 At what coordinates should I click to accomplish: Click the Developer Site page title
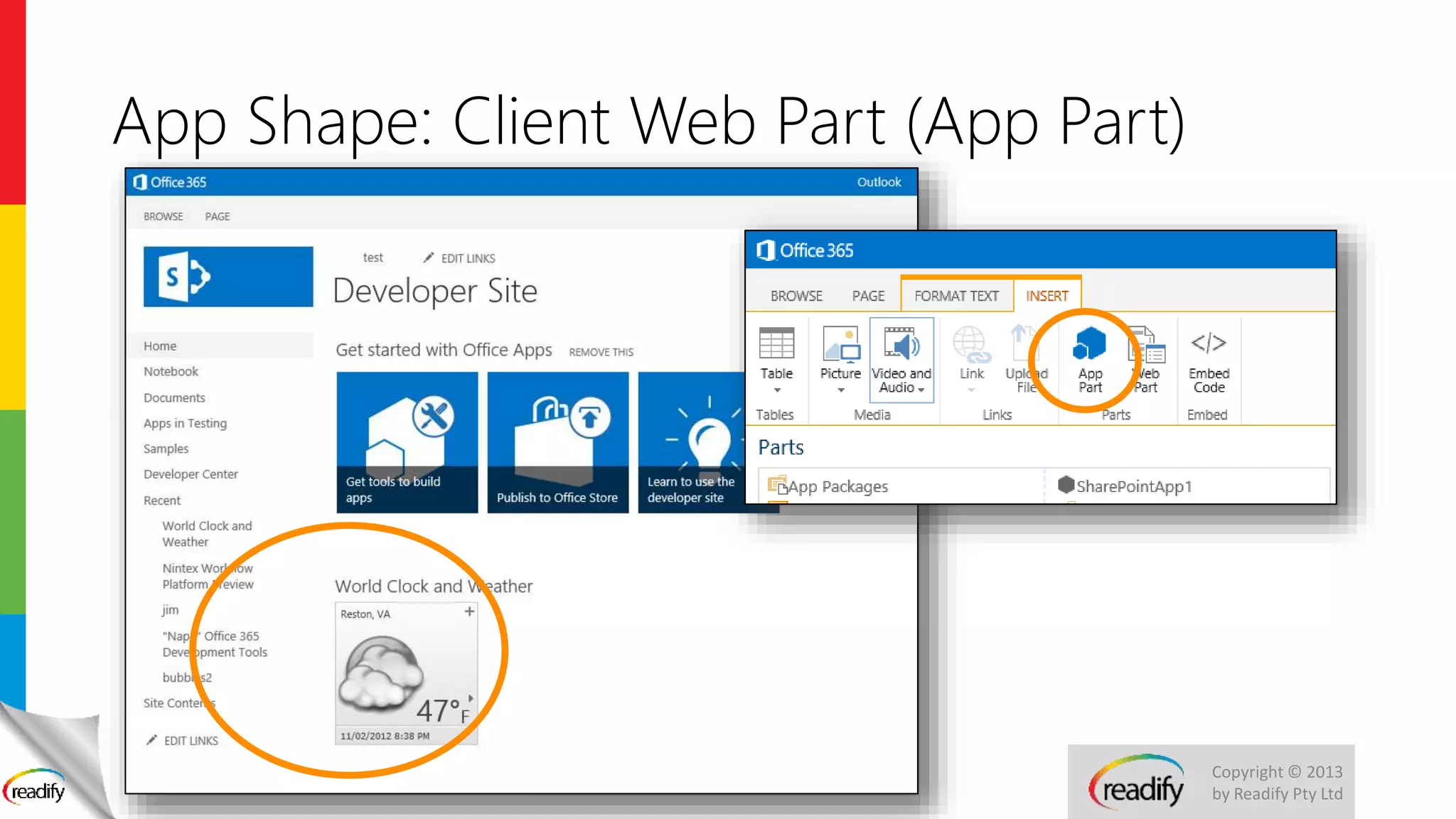(435, 291)
